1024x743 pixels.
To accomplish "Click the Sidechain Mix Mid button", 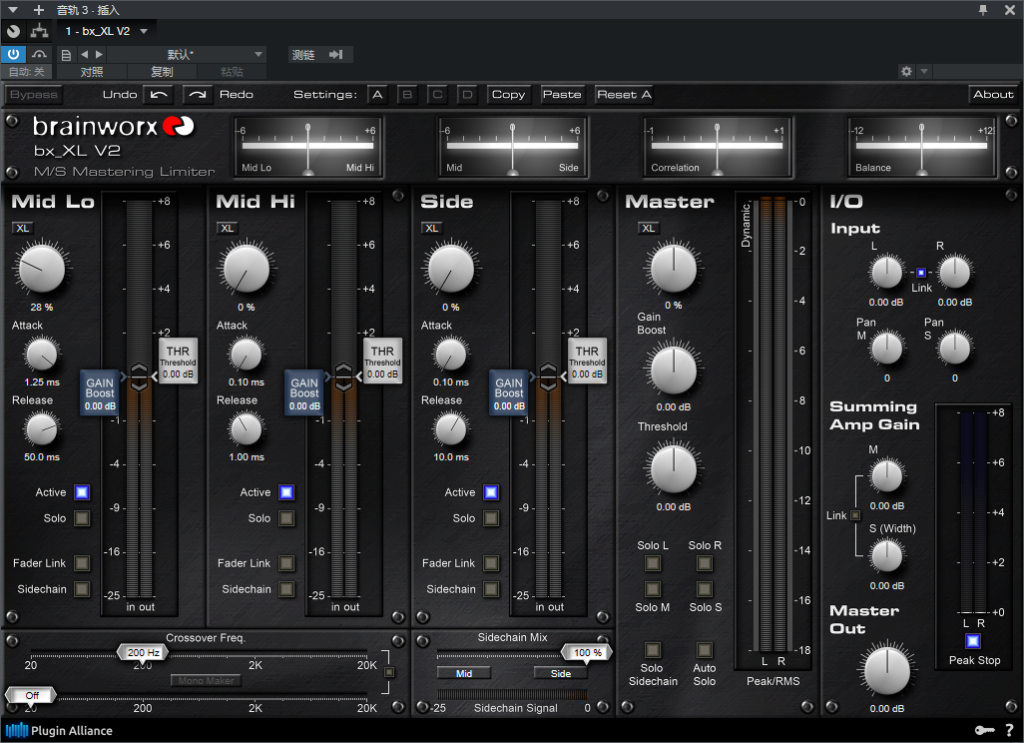I will coord(464,673).
